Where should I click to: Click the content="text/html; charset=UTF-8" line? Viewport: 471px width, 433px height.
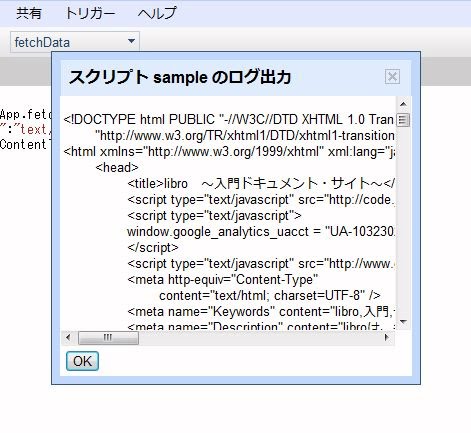tap(270, 295)
